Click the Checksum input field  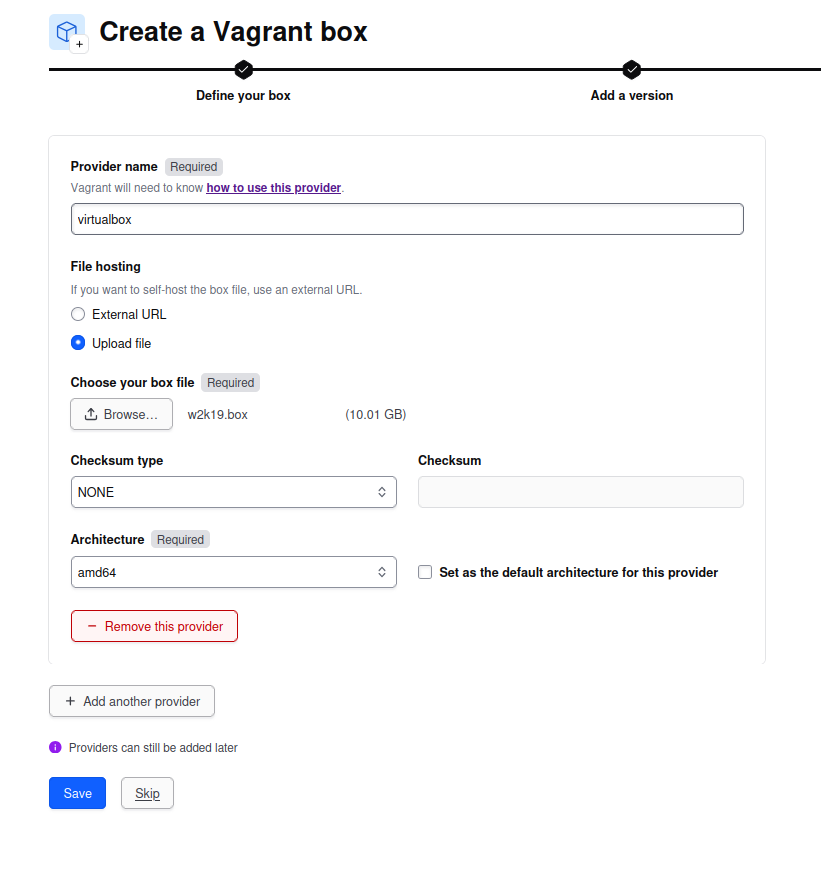[x=580, y=492]
